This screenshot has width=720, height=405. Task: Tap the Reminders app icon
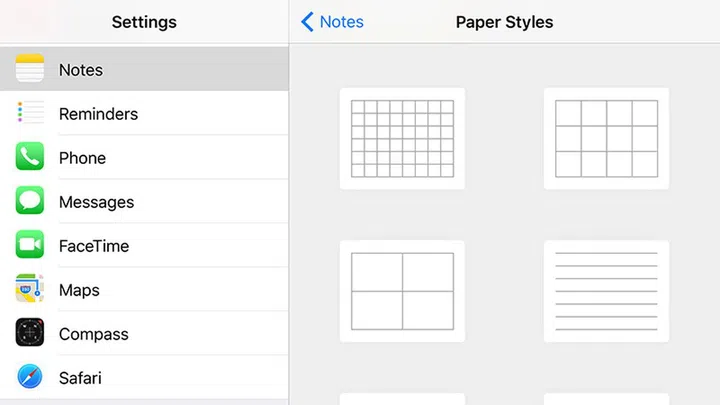click(30, 114)
